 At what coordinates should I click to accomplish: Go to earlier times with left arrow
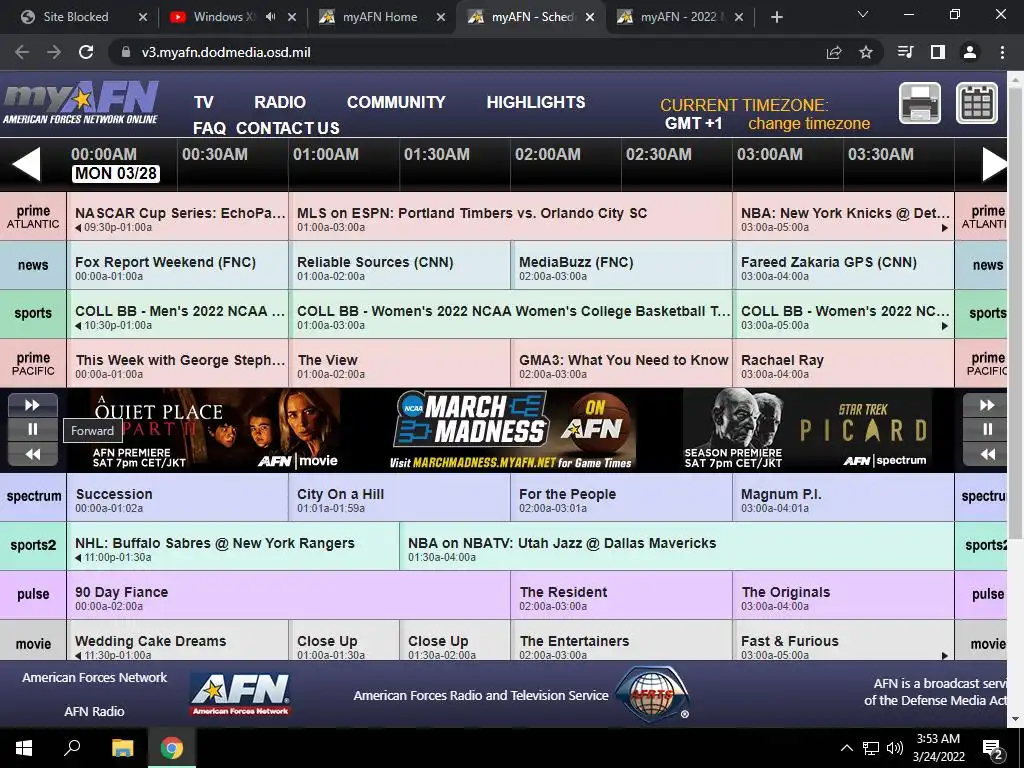26,163
